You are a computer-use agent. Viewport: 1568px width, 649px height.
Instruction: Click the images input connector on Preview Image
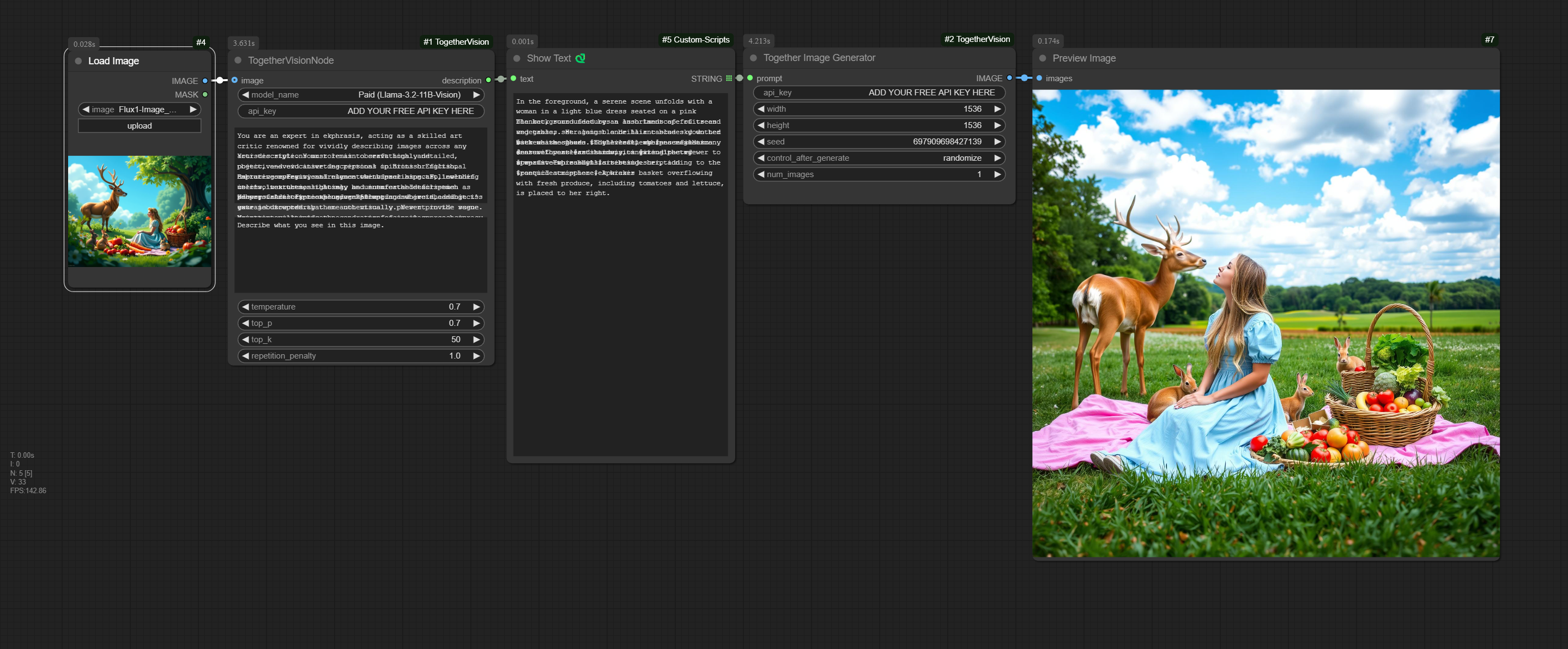pyautogui.click(x=1039, y=78)
